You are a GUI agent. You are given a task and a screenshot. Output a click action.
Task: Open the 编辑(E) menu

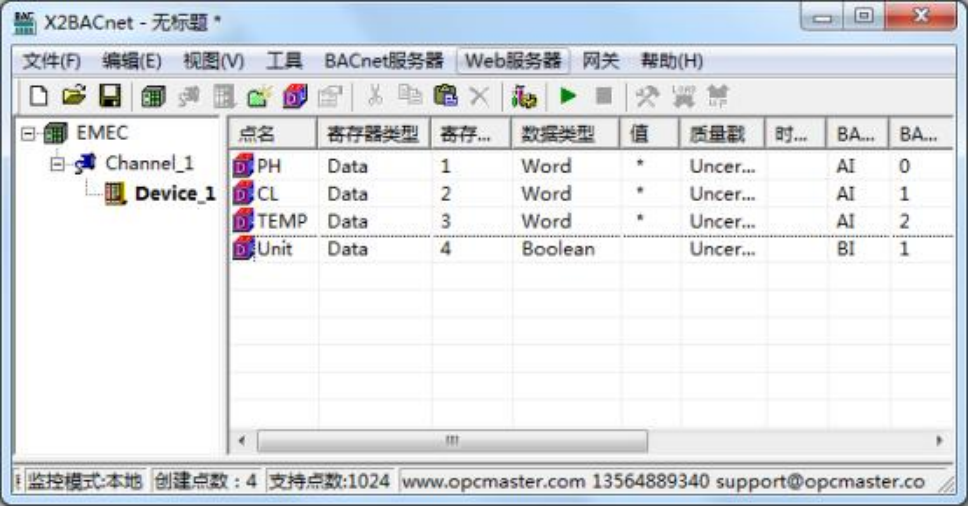pos(132,61)
